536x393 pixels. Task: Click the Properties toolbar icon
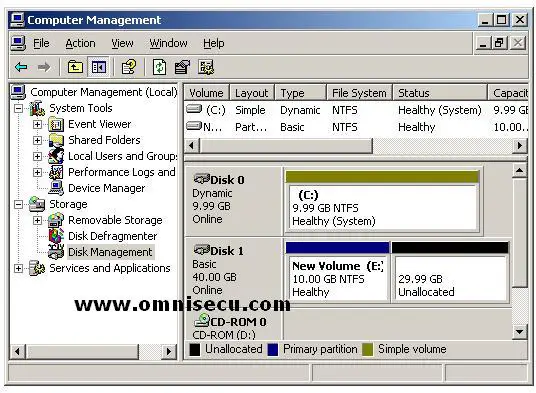182,67
